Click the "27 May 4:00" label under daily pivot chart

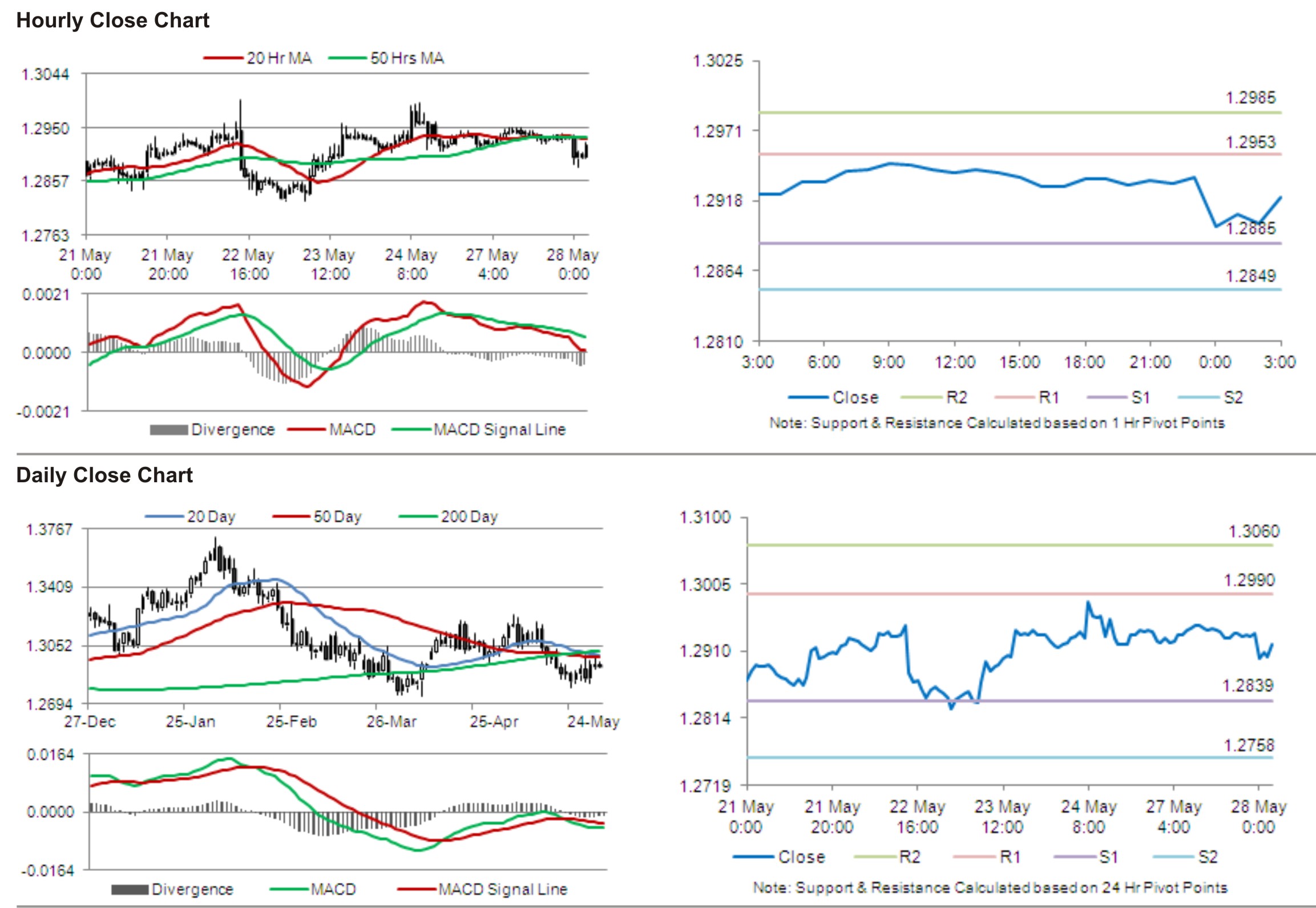[1173, 817]
